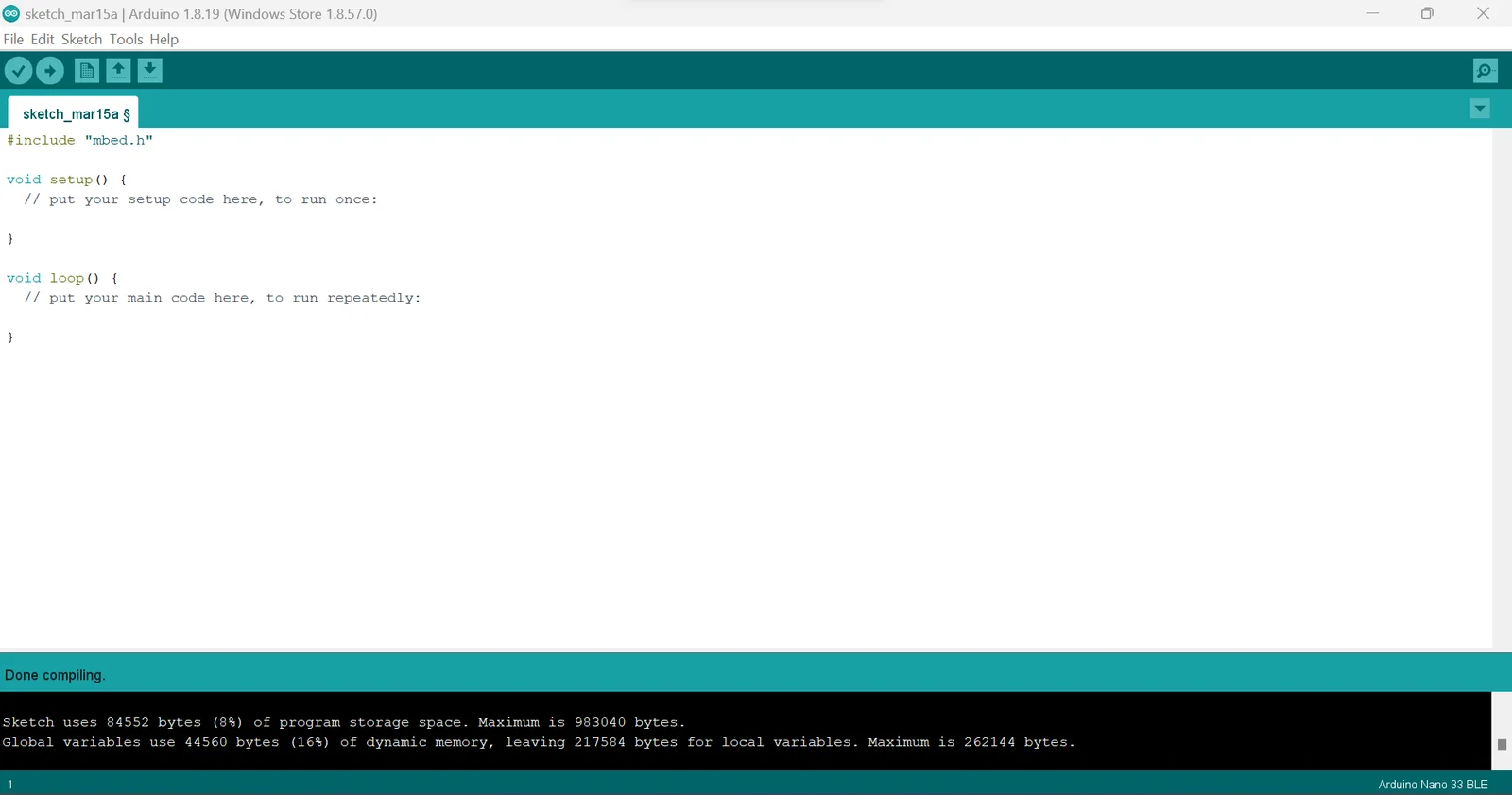Image resolution: width=1512 pixels, height=795 pixels.
Task: Save the sketch with the Save icon
Action: click(x=150, y=71)
